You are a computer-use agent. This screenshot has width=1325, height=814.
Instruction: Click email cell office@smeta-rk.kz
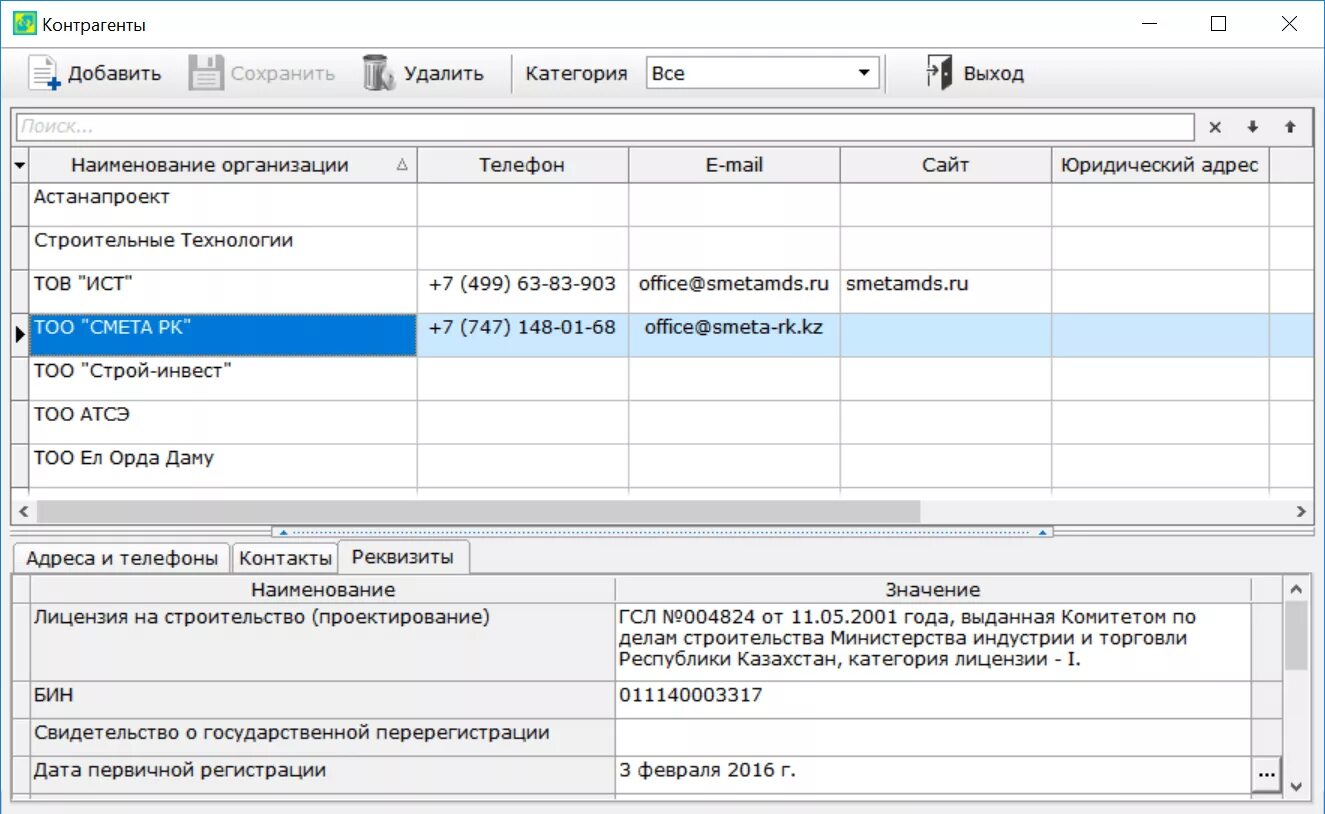(x=734, y=335)
